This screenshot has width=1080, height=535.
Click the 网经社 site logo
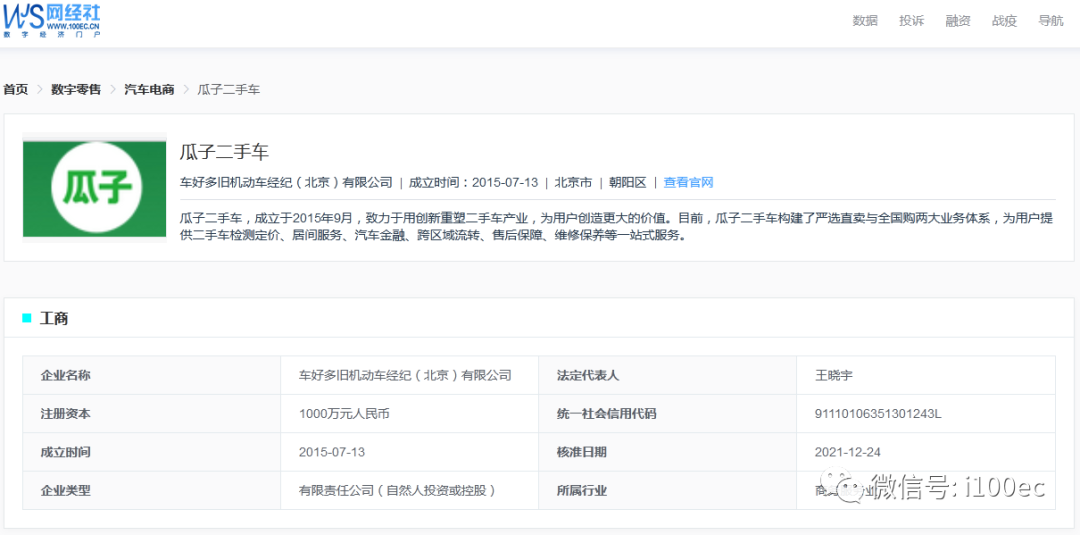coord(52,21)
